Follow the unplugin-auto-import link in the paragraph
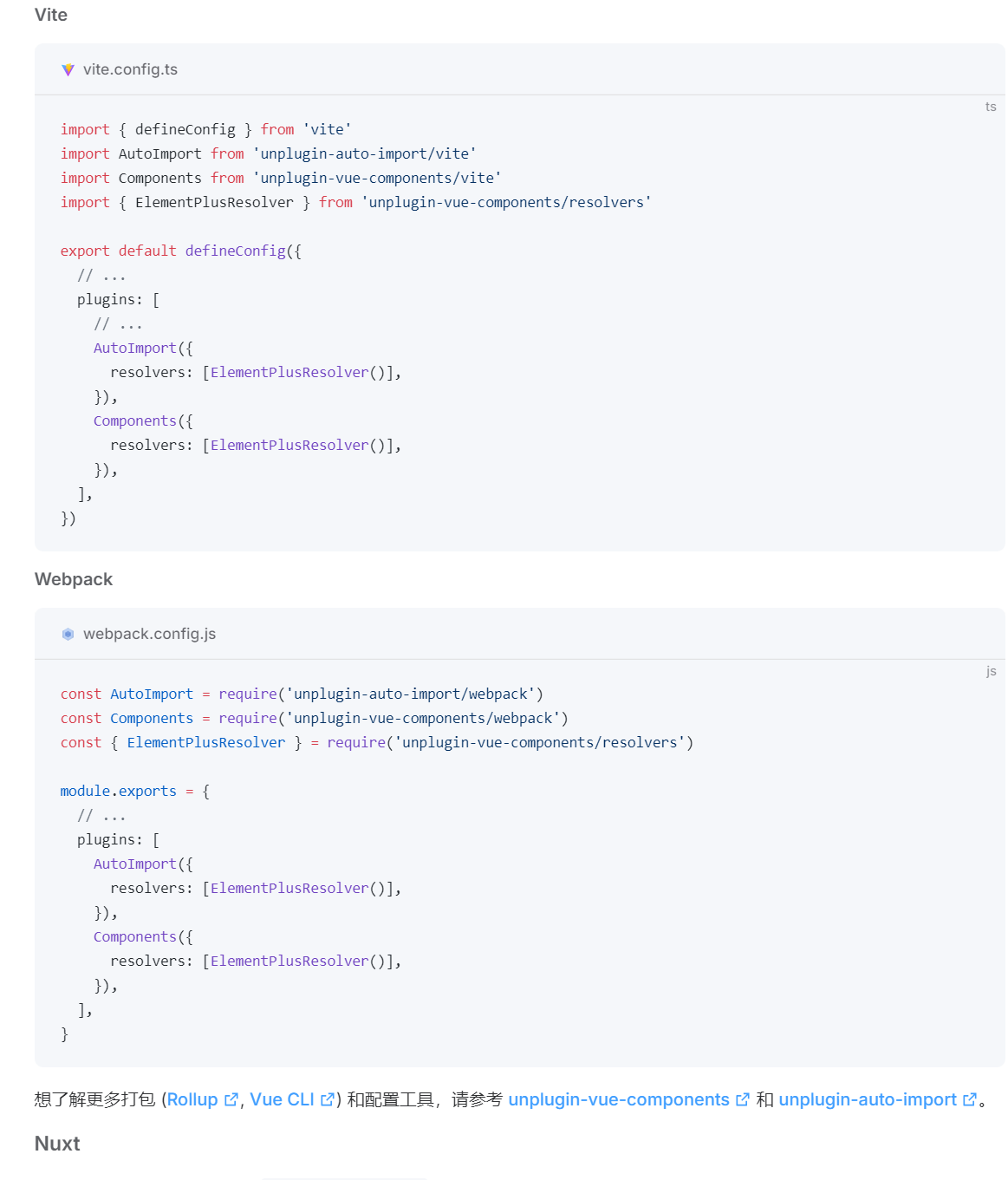1008x1180 pixels. tap(867, 1100)
